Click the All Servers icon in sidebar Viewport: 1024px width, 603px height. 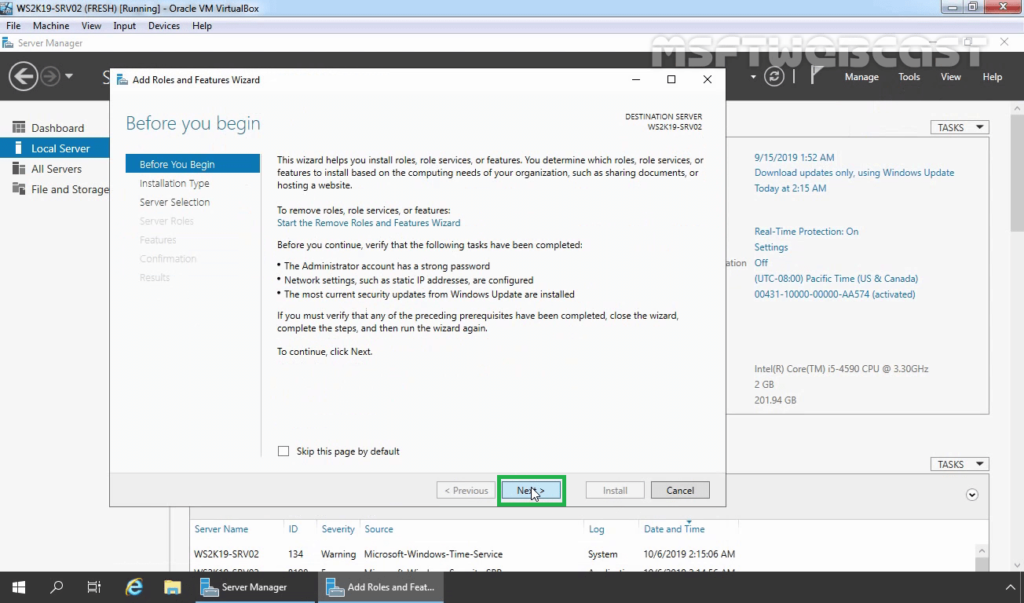click(18, 169)
